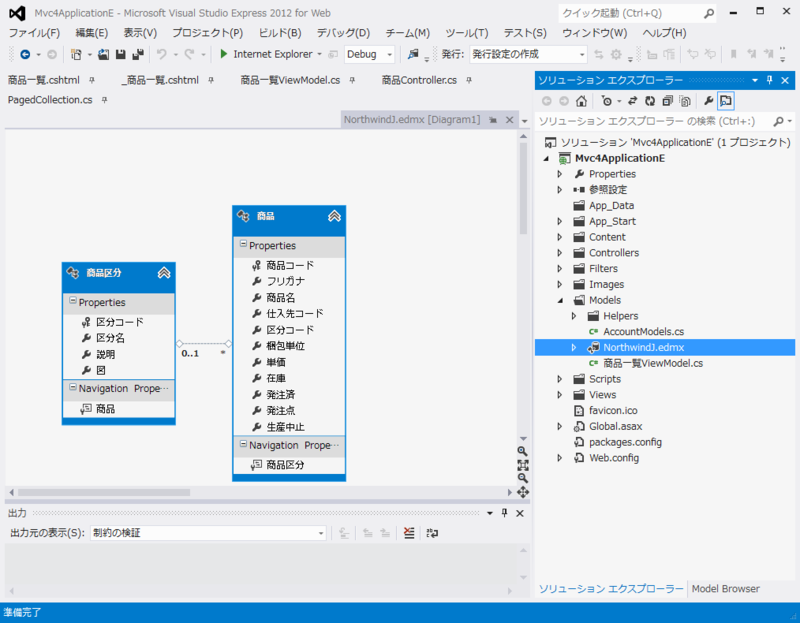Click the Undo toolbar icon

161,54
